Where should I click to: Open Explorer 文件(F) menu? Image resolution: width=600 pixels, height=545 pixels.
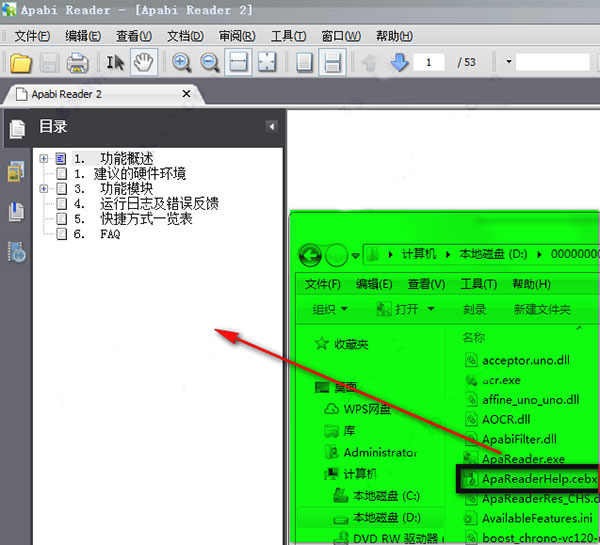click(x=323, y=284)
